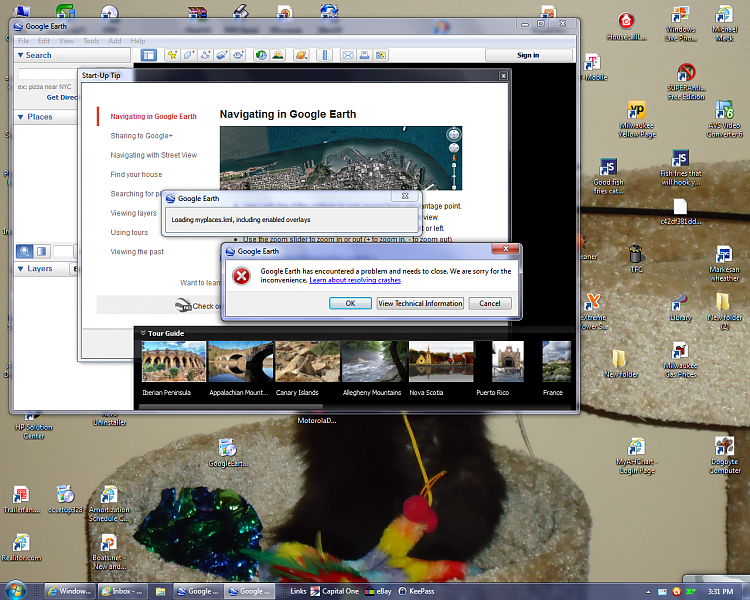Open the Add menu
The width and height of the screenshot is (750, 600).
pyautogui.click(x=115, y=41)
